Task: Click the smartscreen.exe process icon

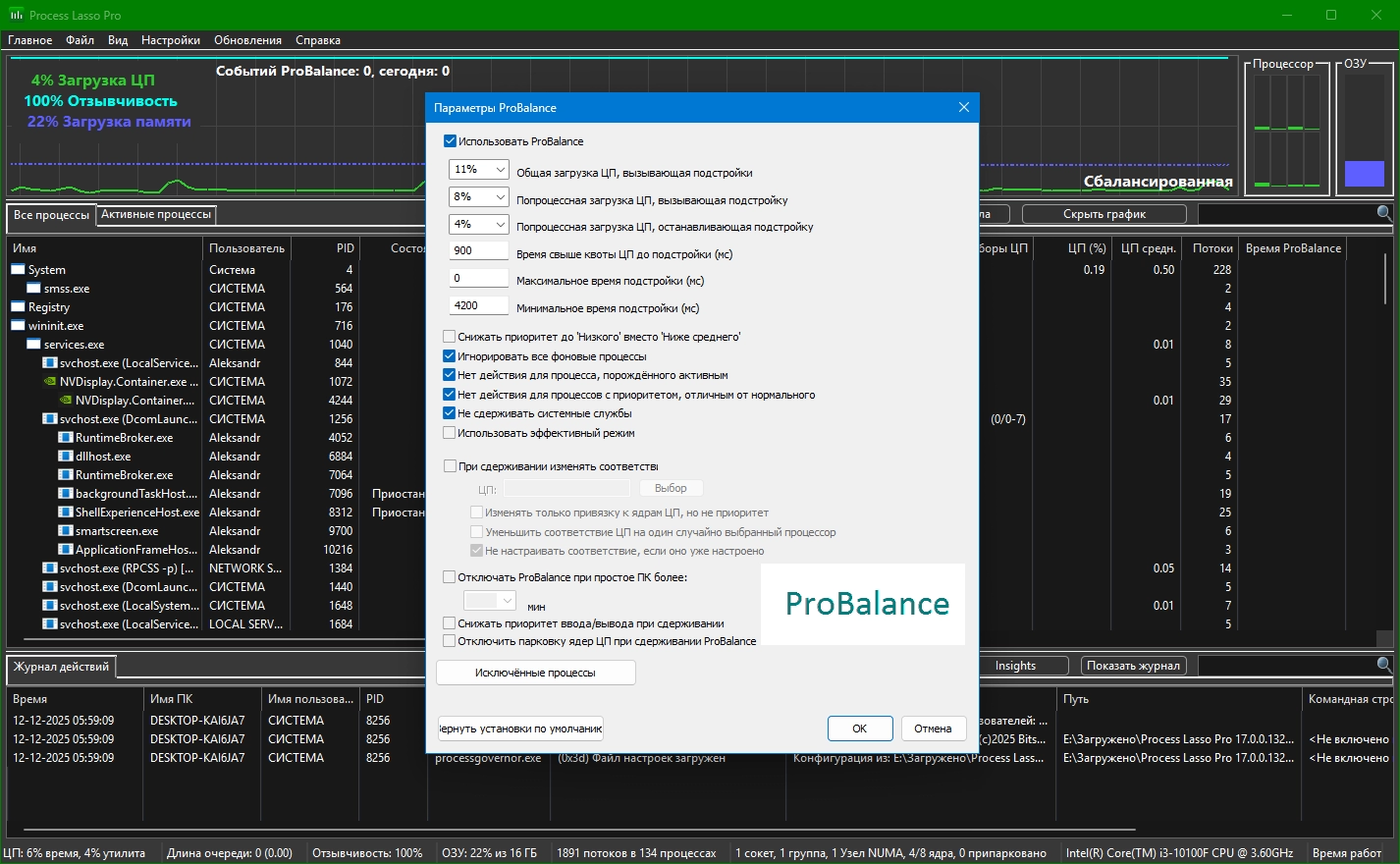Action: pos(66,531)
